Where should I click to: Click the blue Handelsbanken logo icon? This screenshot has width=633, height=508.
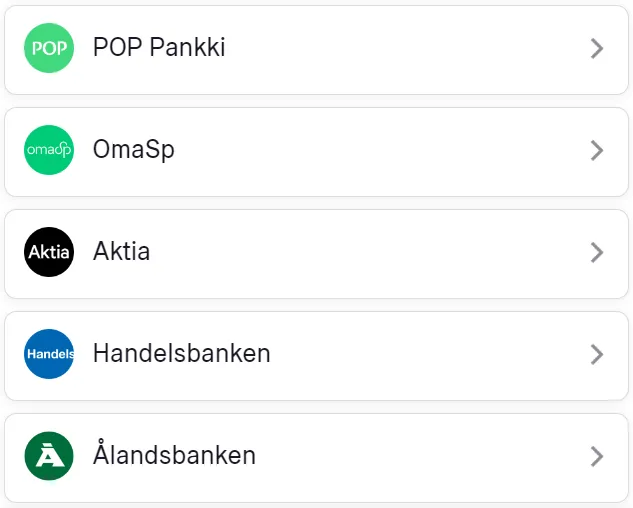click(49, 354)
